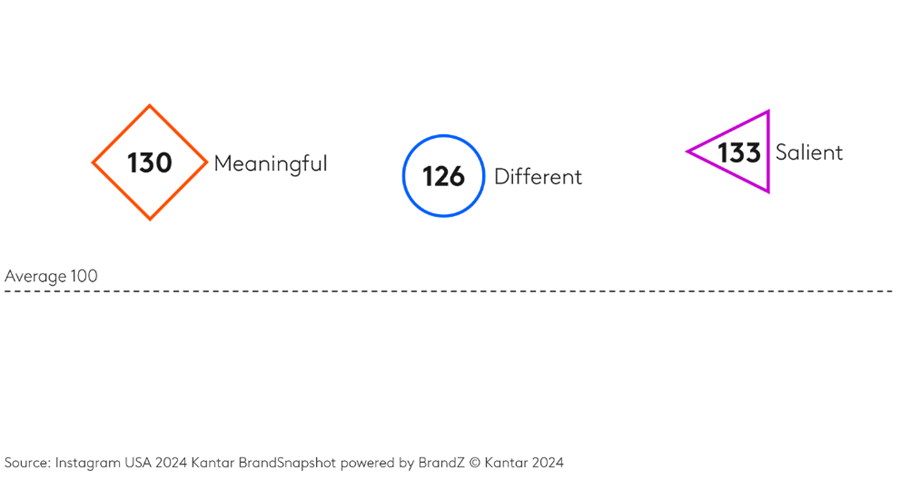Click Kantar BrandSnapshot in the source line
The width and height of the screenshot is (900, 480).
click(x=258, y=462)
